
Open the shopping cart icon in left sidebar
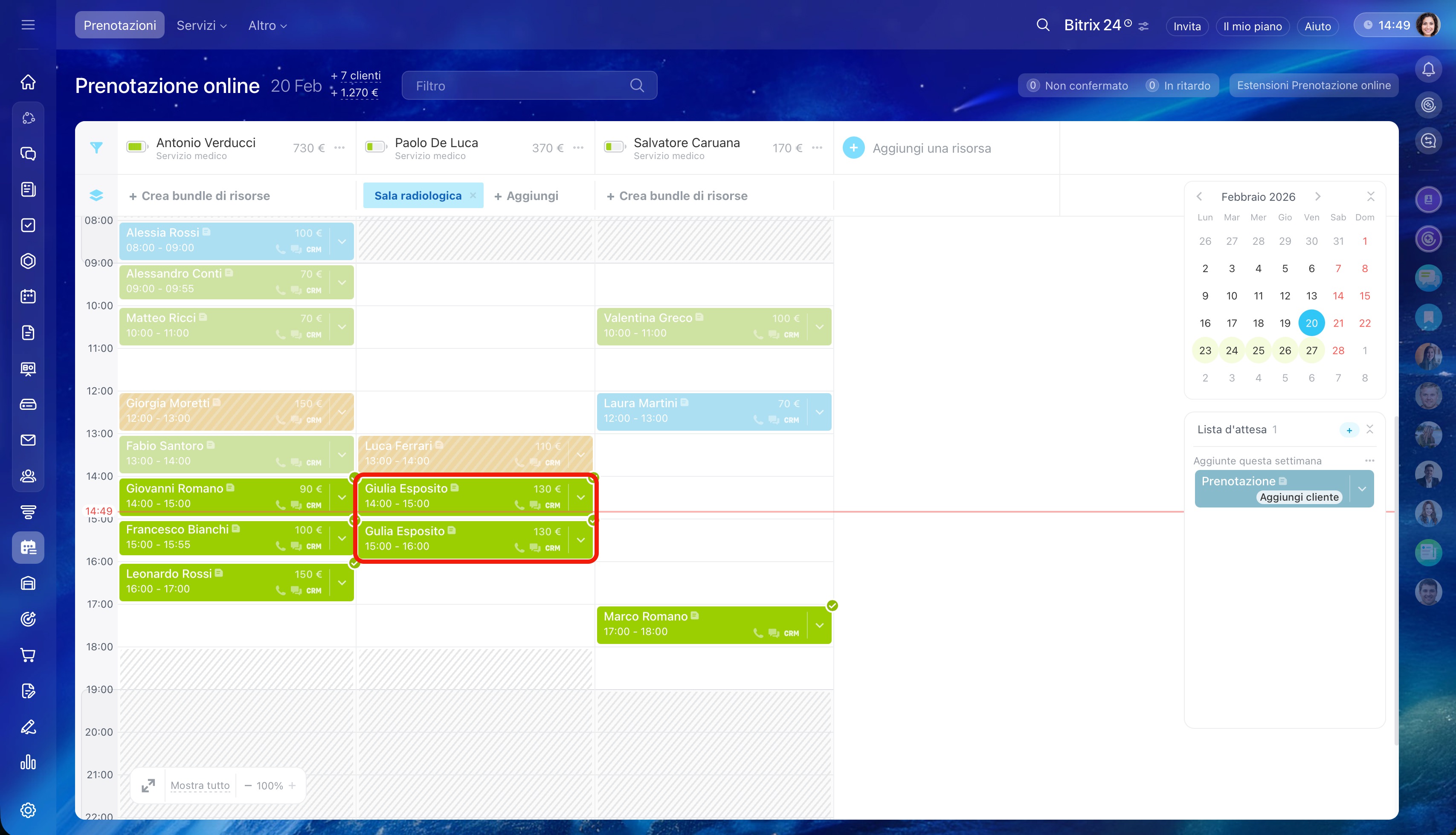pyautogui.click(x=28, y=655)
